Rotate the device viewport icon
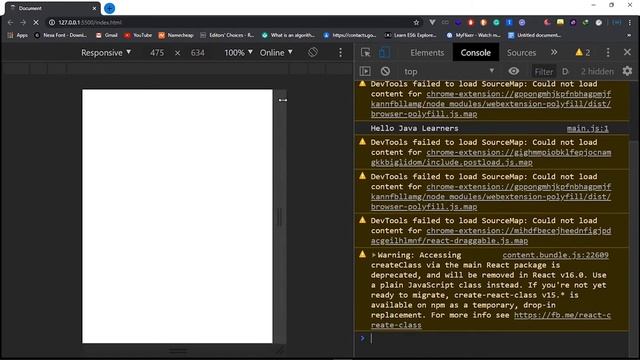 [x=313, y=52]
